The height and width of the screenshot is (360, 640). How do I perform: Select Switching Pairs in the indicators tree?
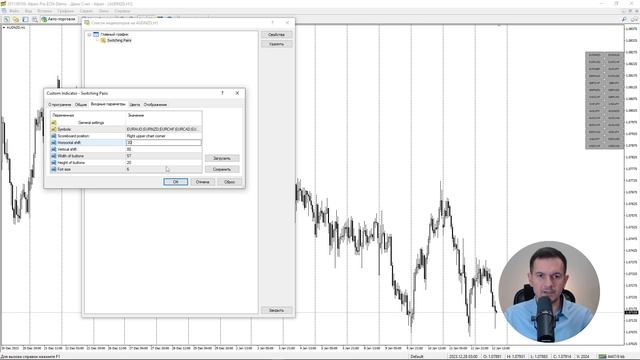pos(119,40)
